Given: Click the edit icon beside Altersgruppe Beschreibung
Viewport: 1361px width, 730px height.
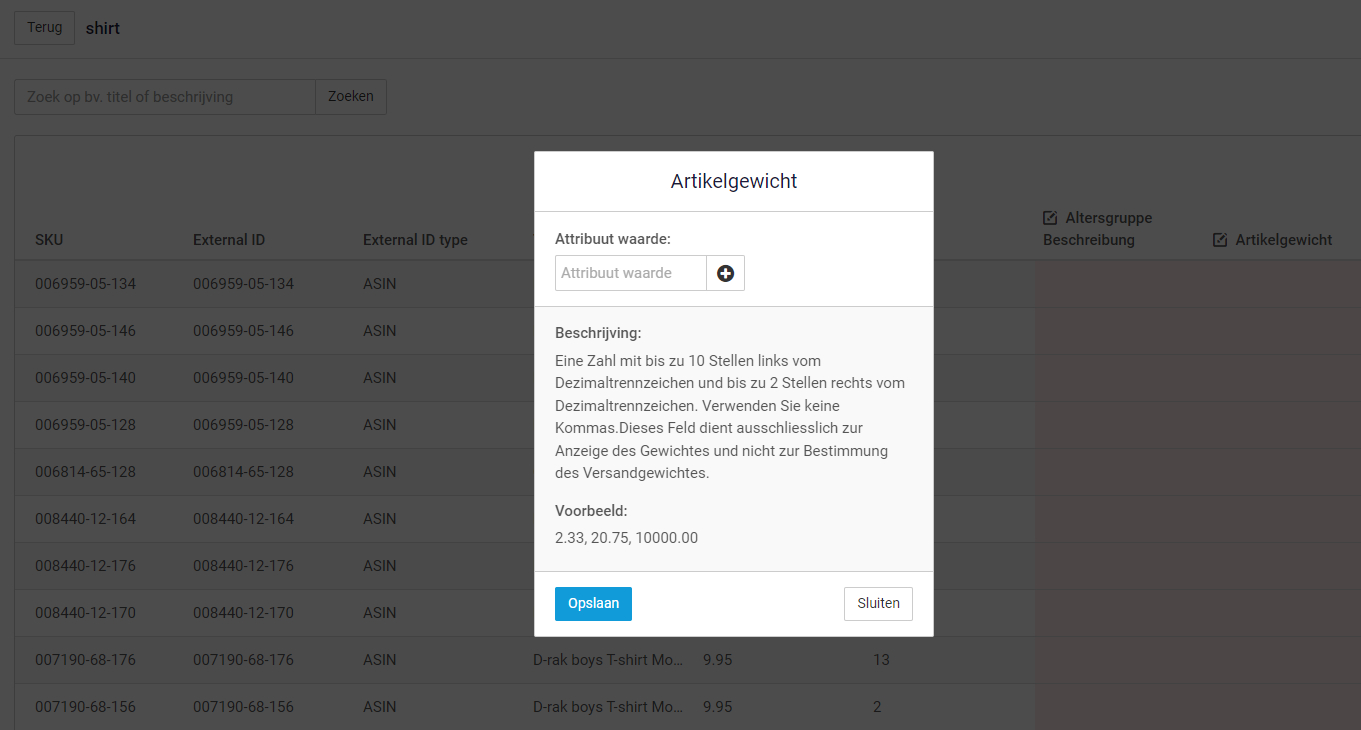Looking at the screenshot, I should point(1050,218).
